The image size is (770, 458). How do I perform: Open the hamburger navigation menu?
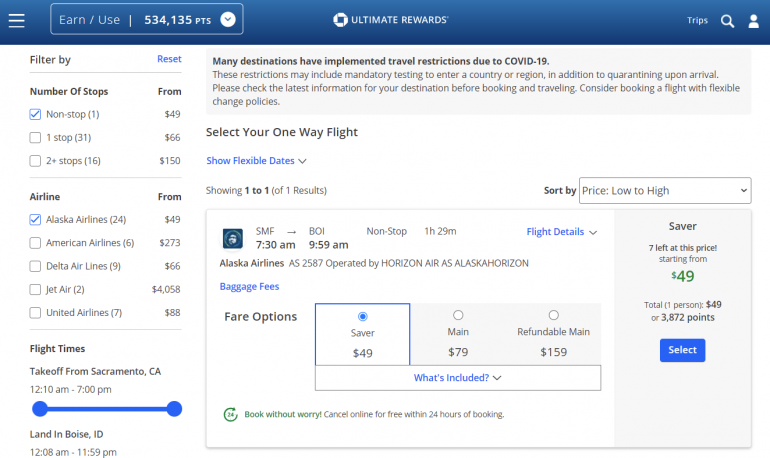pos(16,20)
